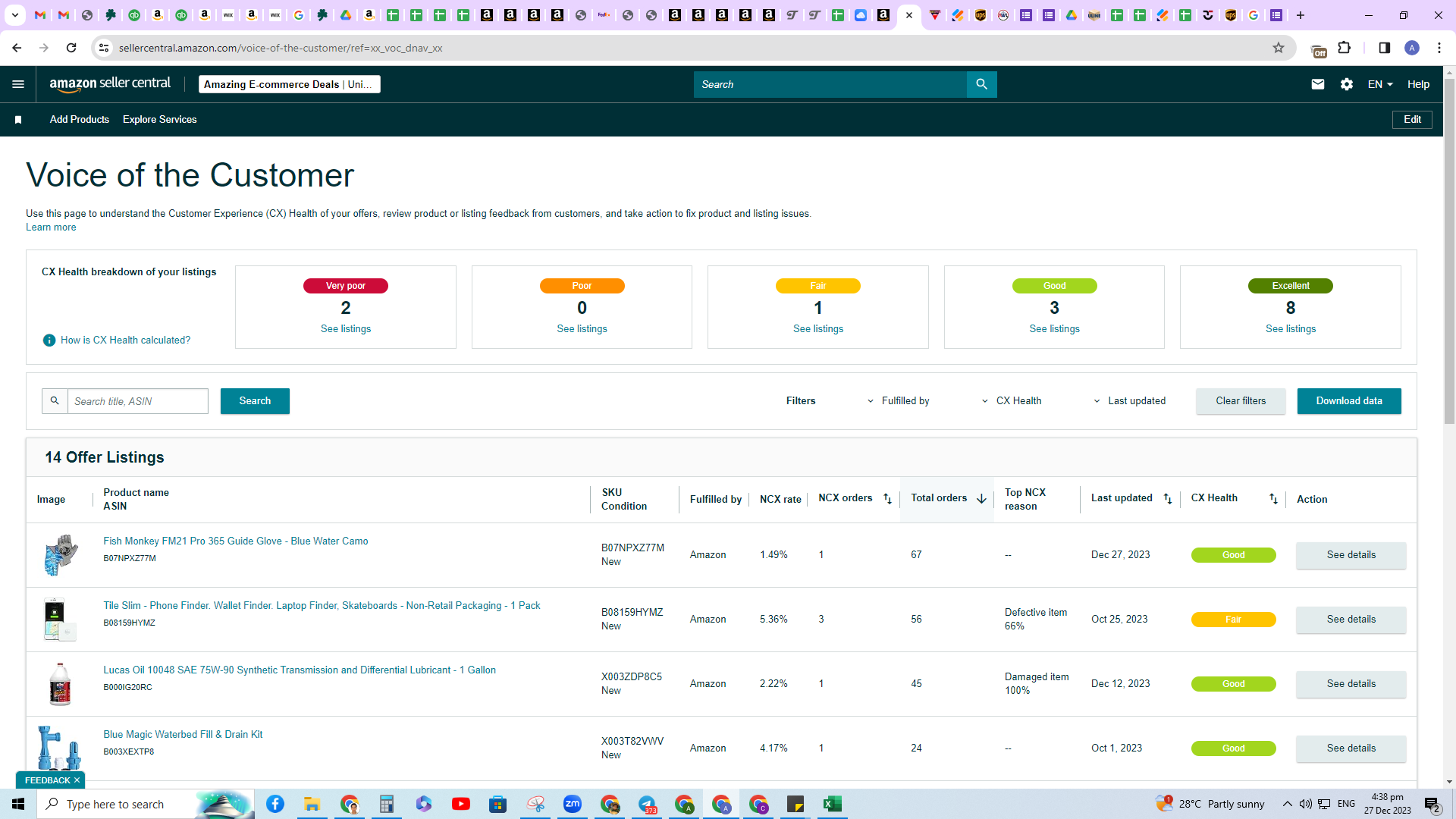Open Tile Slim Phone Finder product link
This screenshot has height=819, width=1456.
(322, 606)
